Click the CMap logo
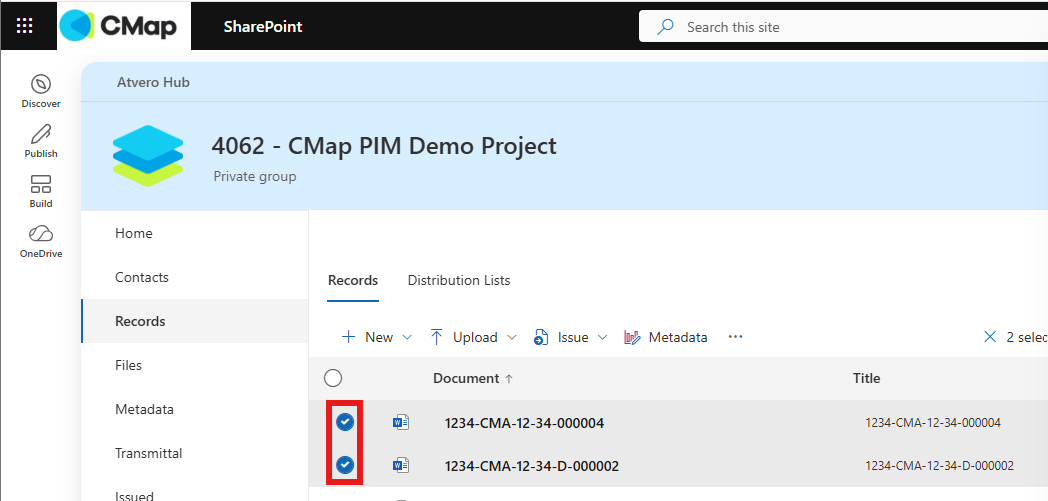Image resolution: width=1048 pixels, height=501 pixels. click(x=119, y=26)
